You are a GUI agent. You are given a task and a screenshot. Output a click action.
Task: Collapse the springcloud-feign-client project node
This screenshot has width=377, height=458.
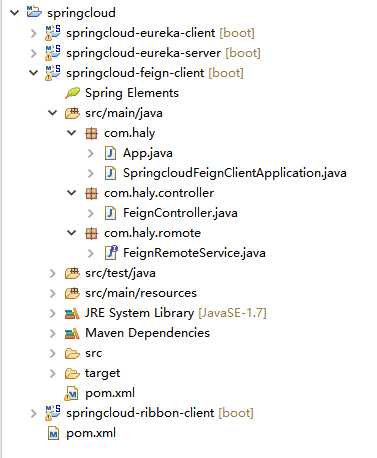point(34,72)
